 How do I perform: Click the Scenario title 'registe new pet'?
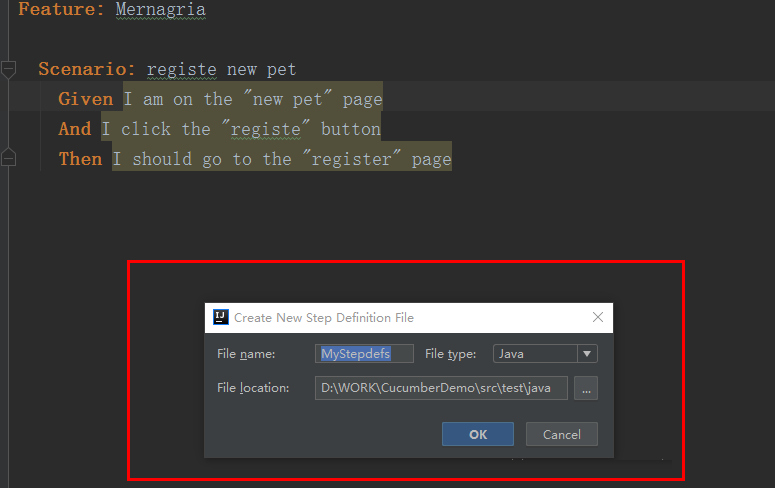click(x=221, y=69)
